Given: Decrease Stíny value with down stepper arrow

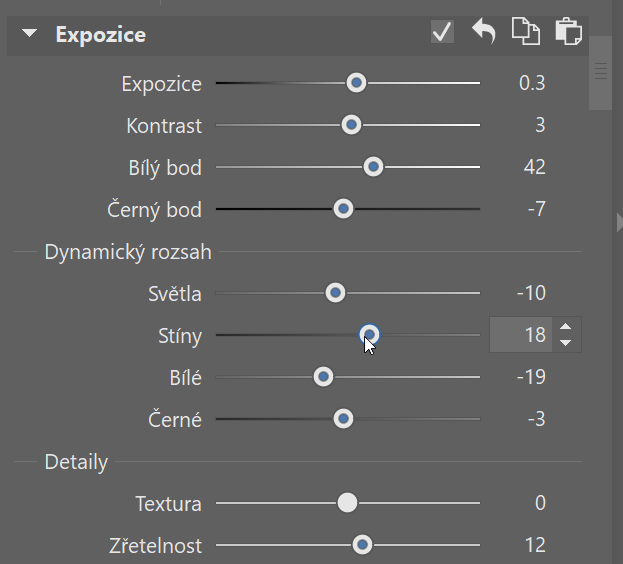Looking at the screenshot, I should [565, 342].
